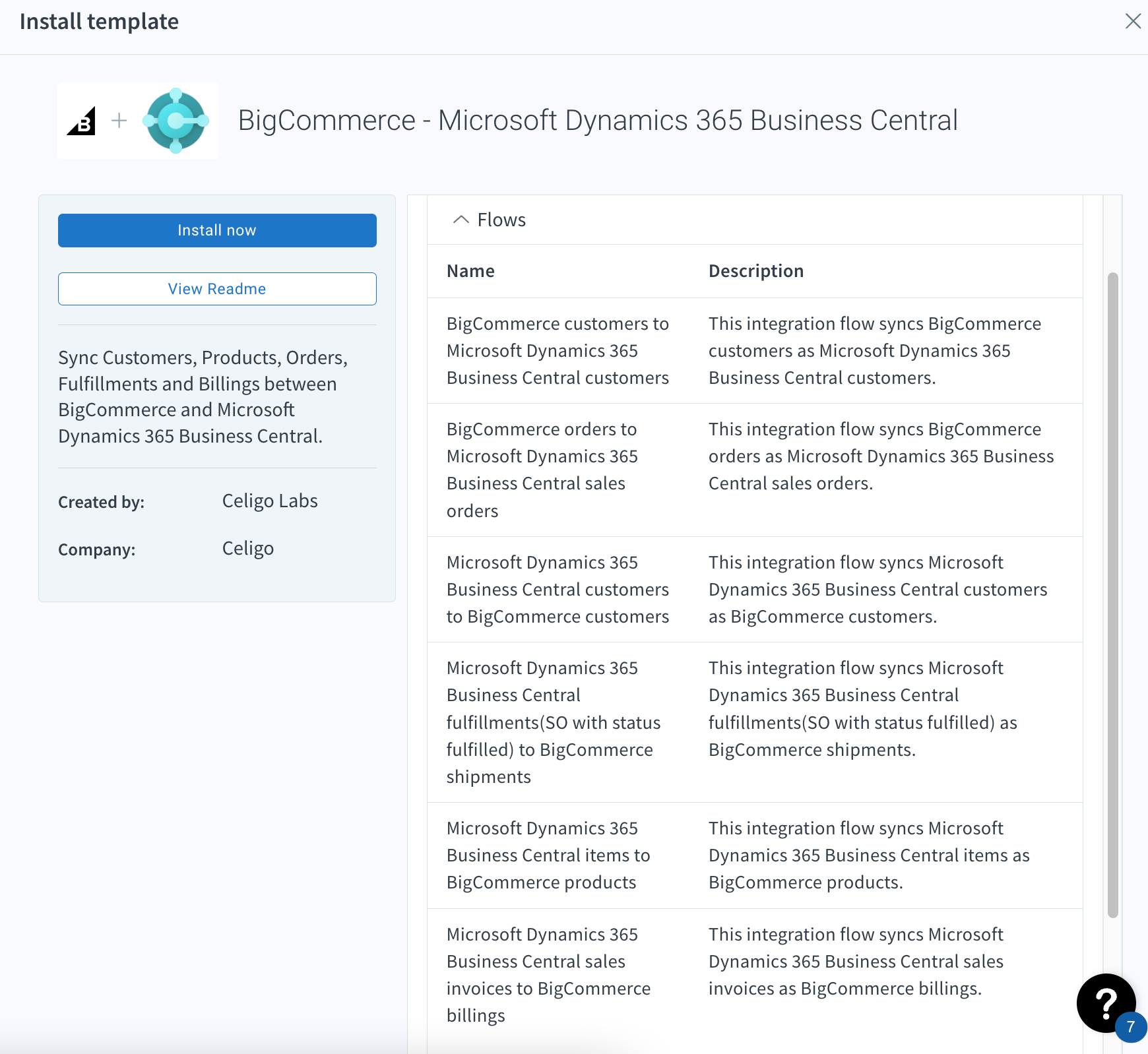
Task: Open the View Readme button
Action: click(x=217, y=289)
